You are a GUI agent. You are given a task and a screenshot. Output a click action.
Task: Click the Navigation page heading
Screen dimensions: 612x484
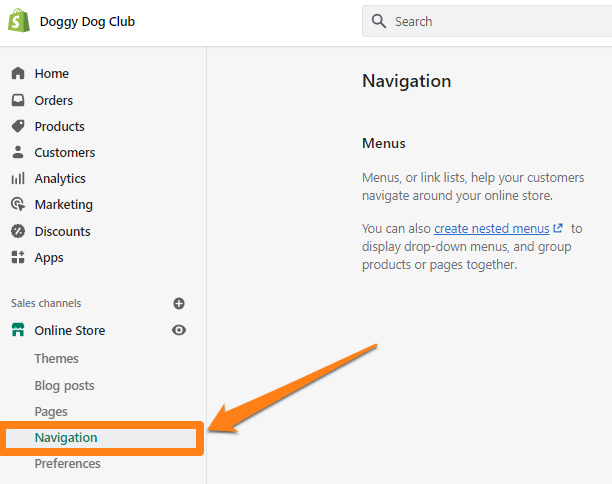coord(407,81)
